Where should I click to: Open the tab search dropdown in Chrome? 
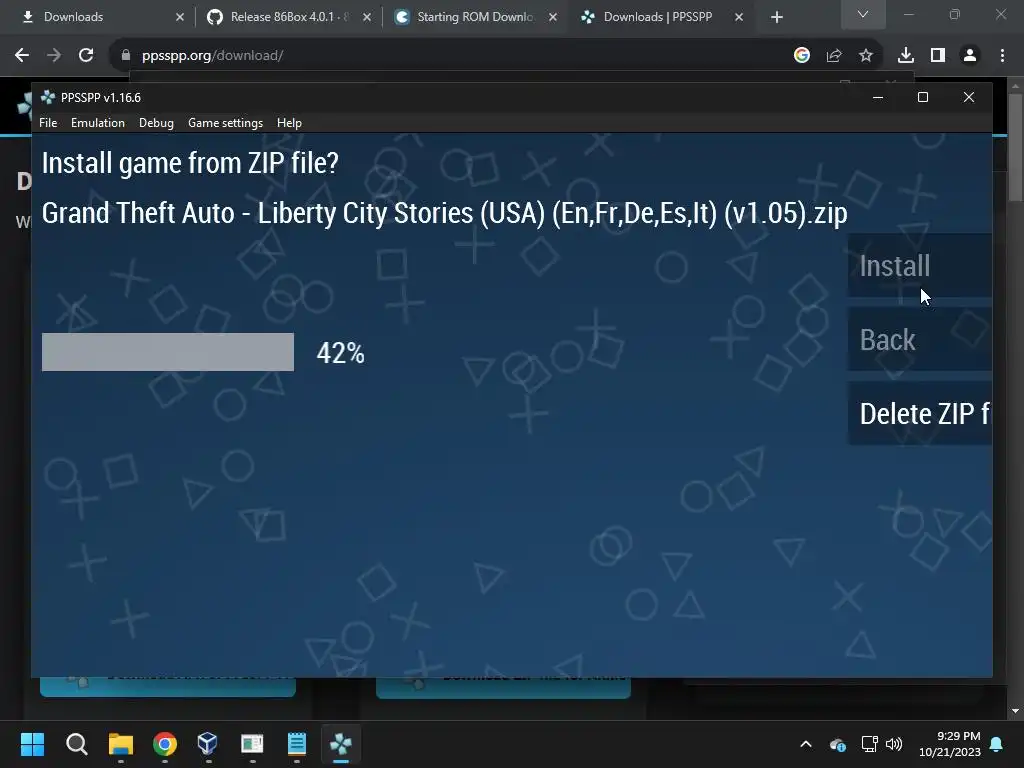pyautogui.click(x=863, y=14)
